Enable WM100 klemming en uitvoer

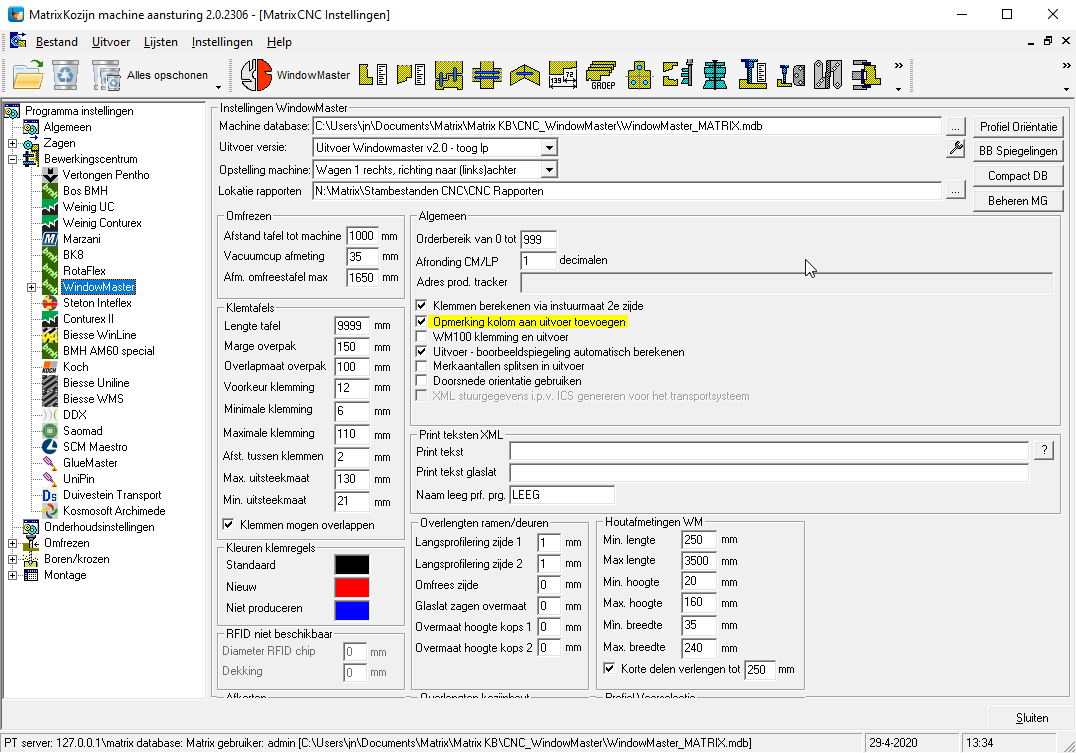click(423, 336)
